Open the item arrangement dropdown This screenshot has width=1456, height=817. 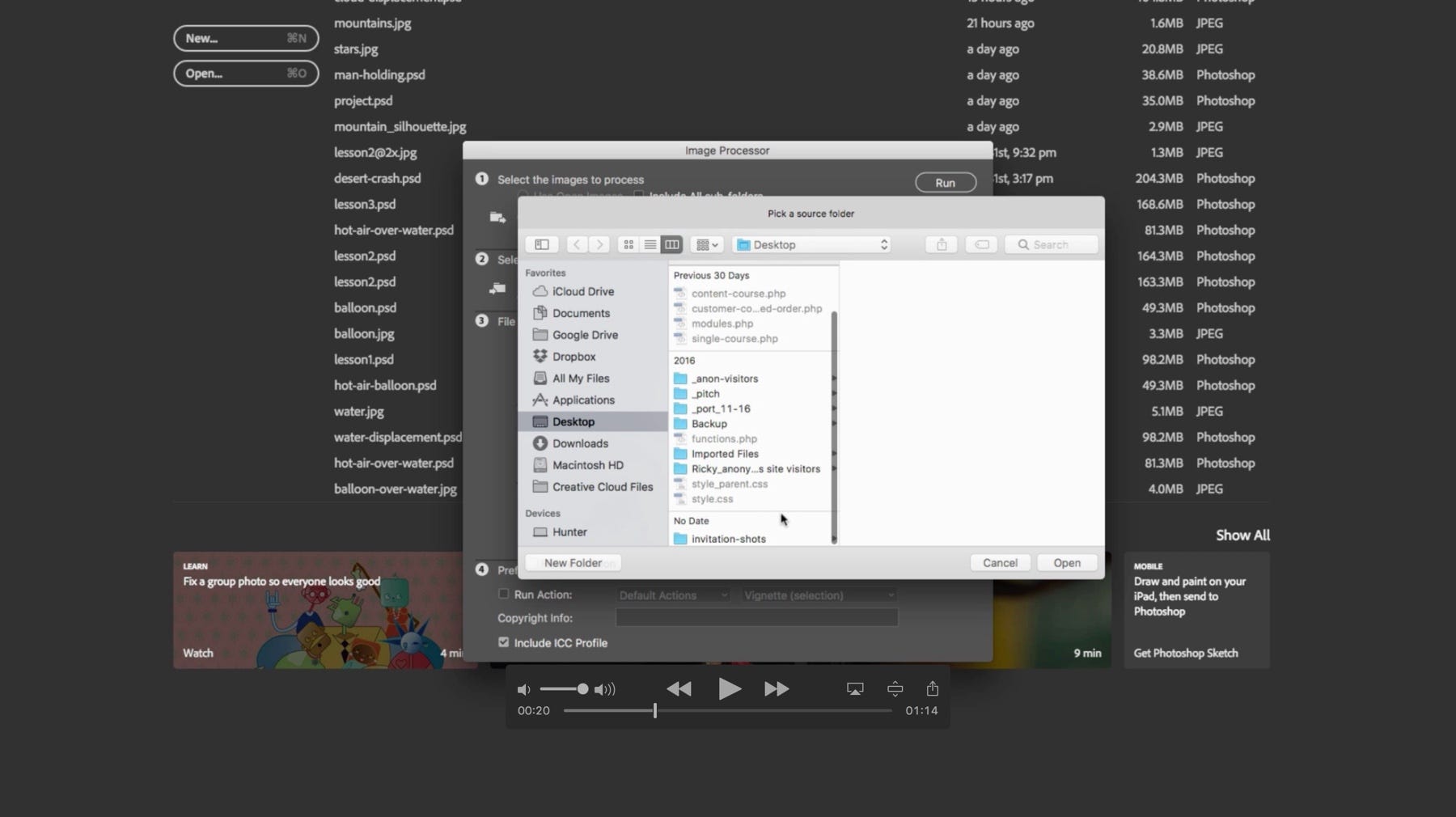click(x=707, y=244)
